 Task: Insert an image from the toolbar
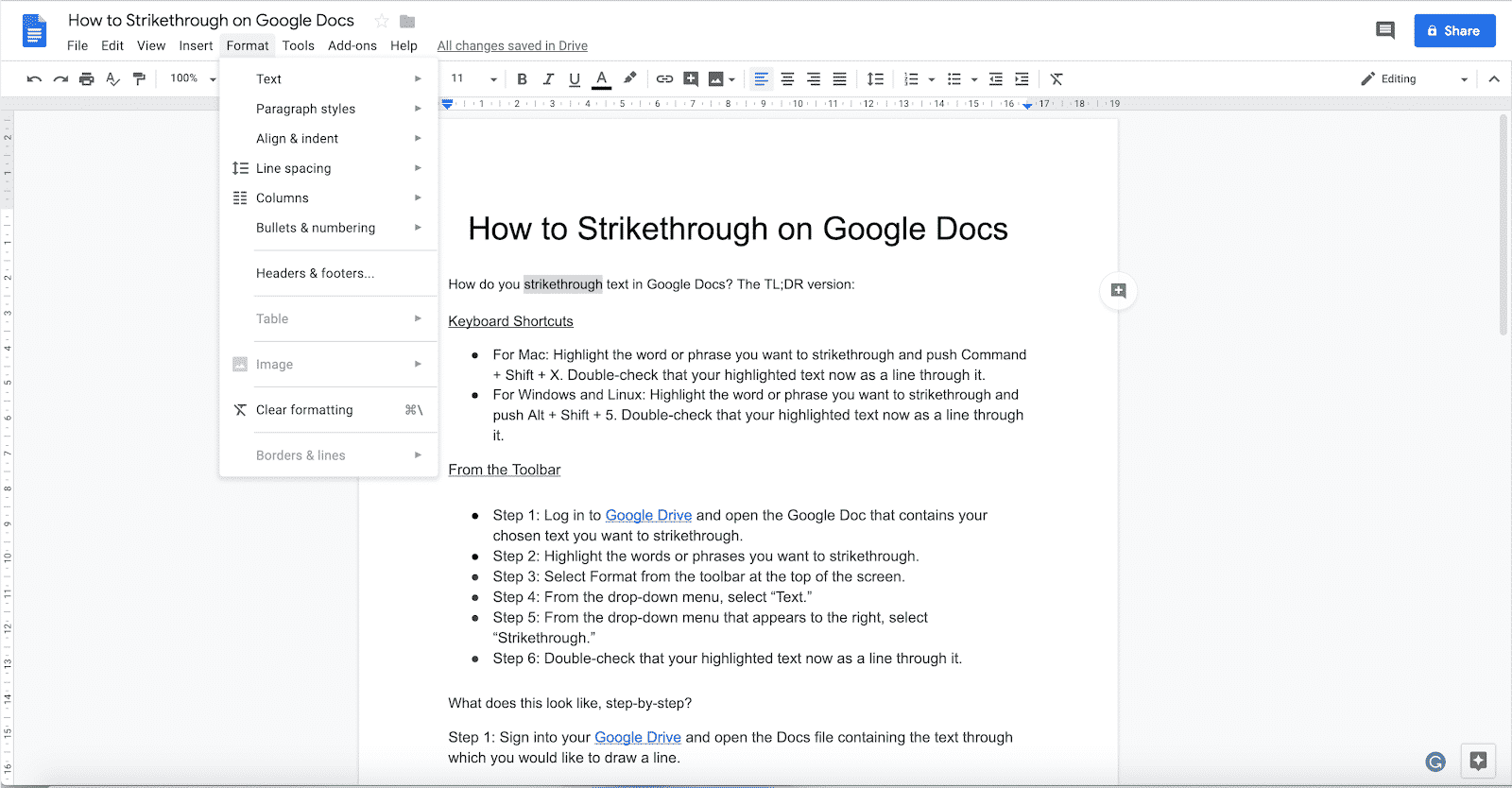click(x=716, y=79)
